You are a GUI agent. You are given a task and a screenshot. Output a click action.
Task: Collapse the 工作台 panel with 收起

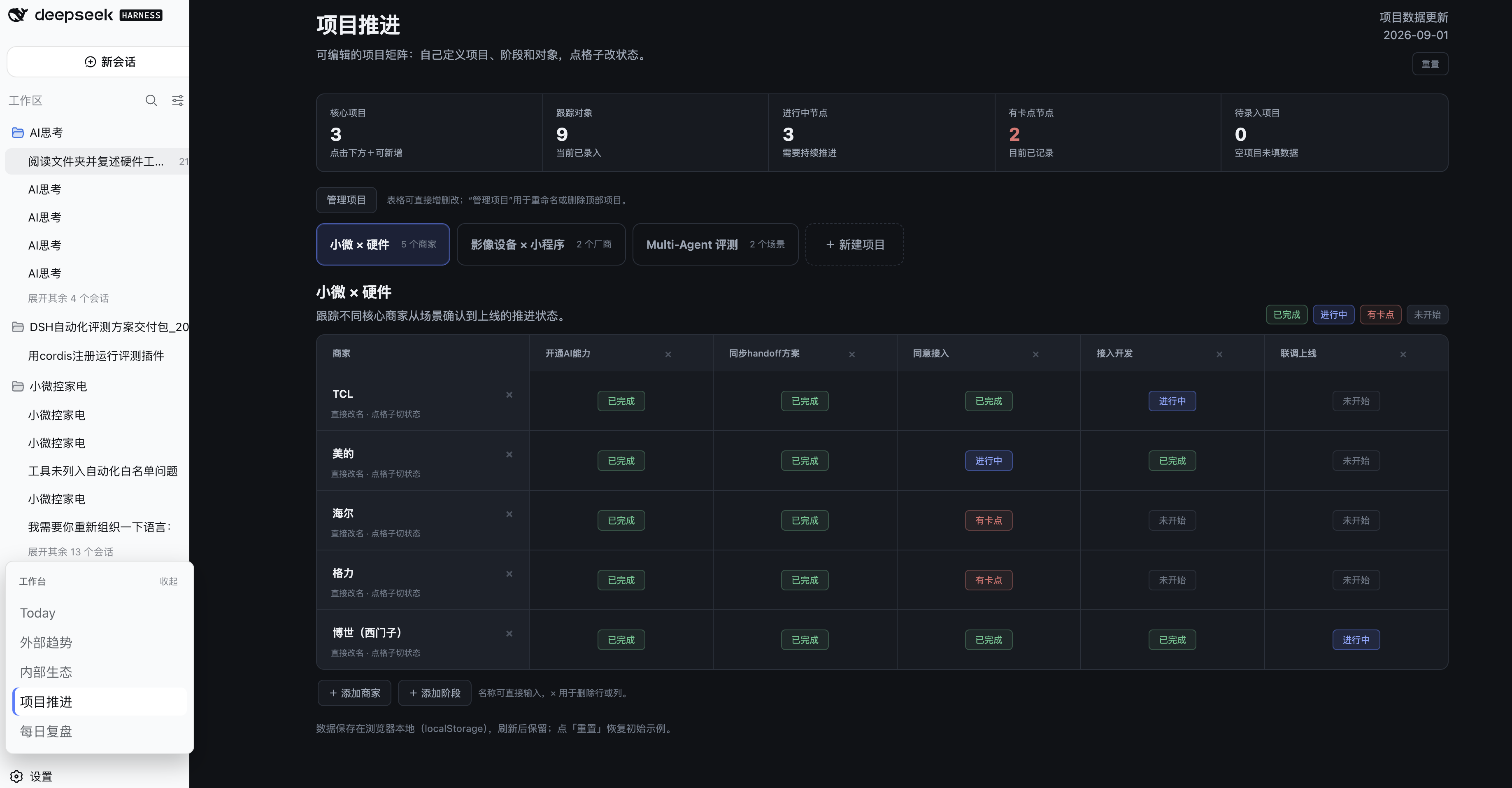click(x=168, y=581)
